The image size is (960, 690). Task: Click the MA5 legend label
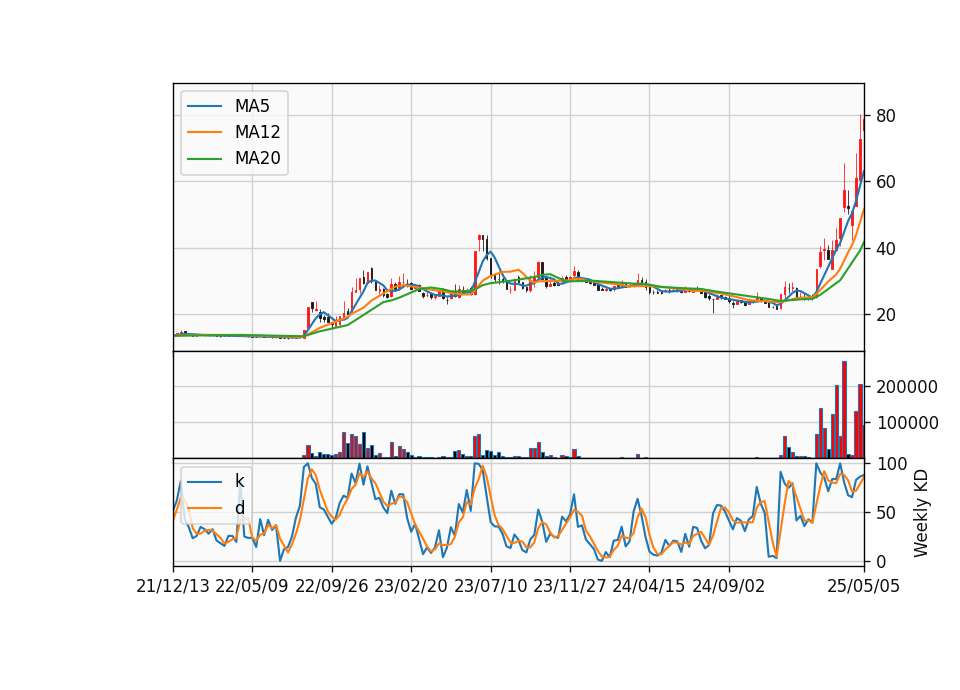pyautogui.click(x=252, y=106)
